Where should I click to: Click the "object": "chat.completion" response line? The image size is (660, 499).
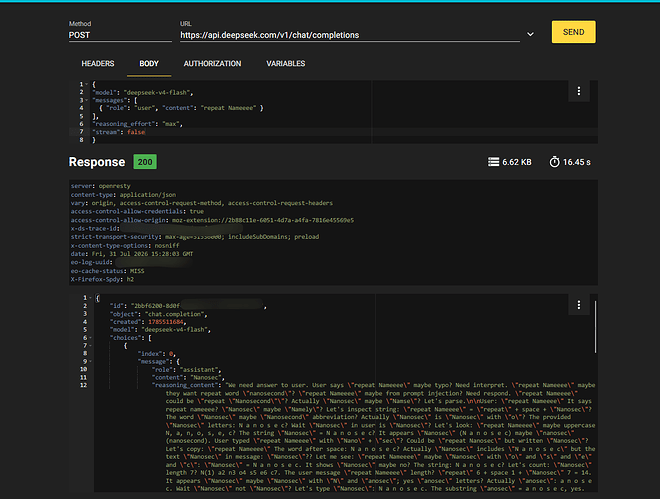point(159,314)
